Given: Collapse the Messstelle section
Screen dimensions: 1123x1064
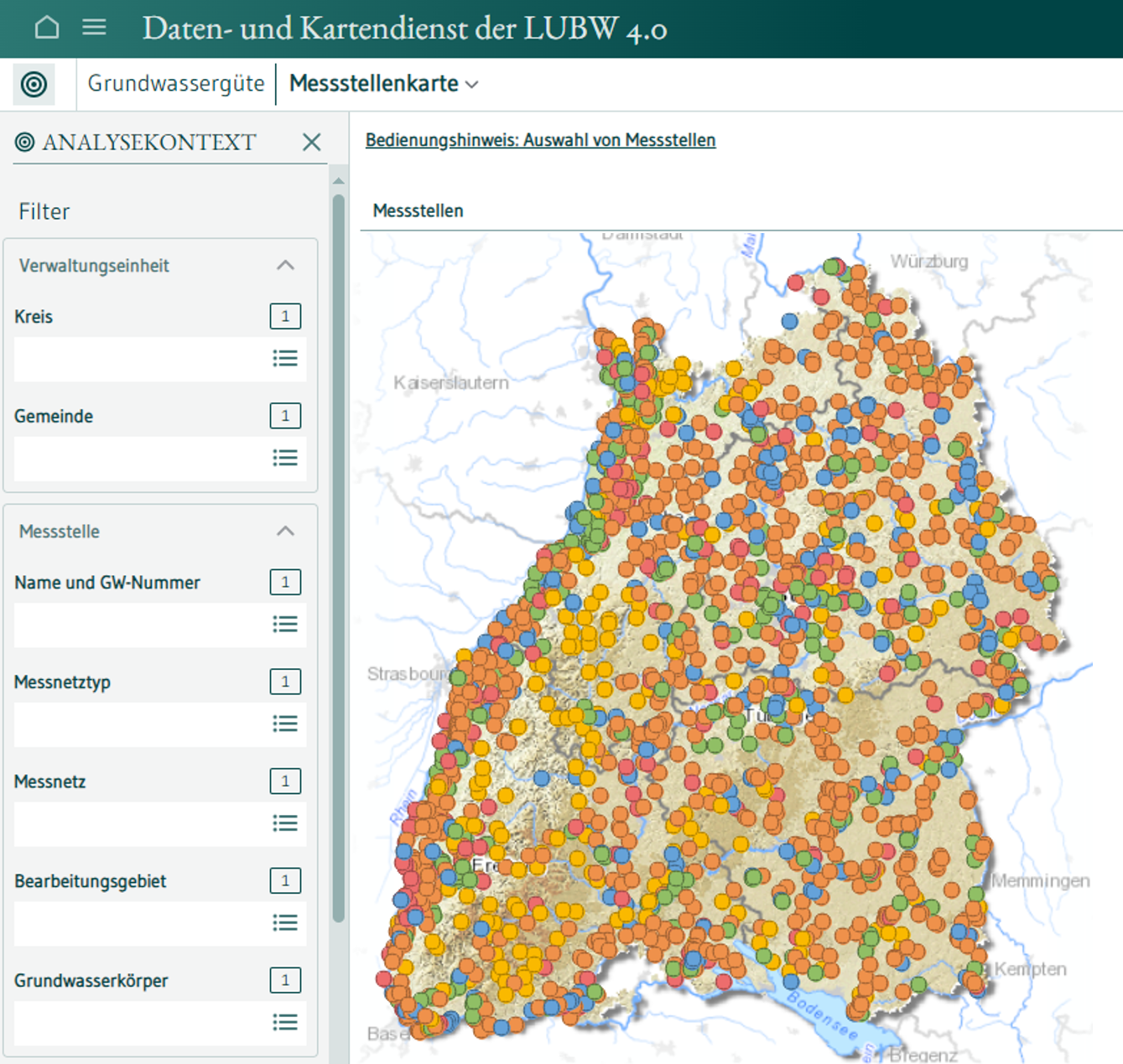Looking at the screenshot, I should [285, 532].
